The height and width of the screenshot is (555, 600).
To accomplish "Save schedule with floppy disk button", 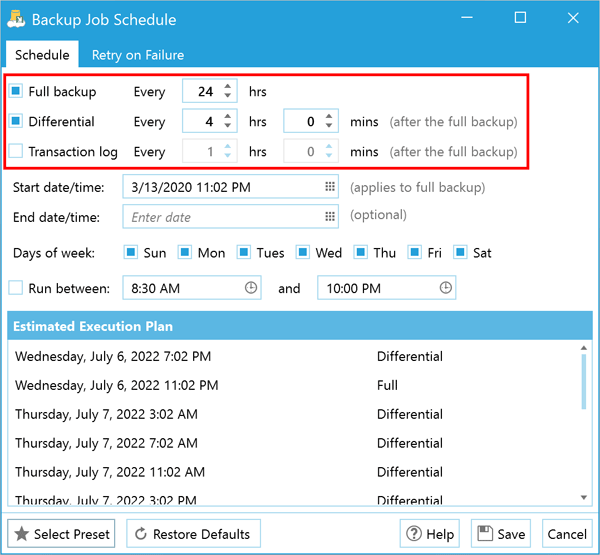I will click(x=501, y=534).
